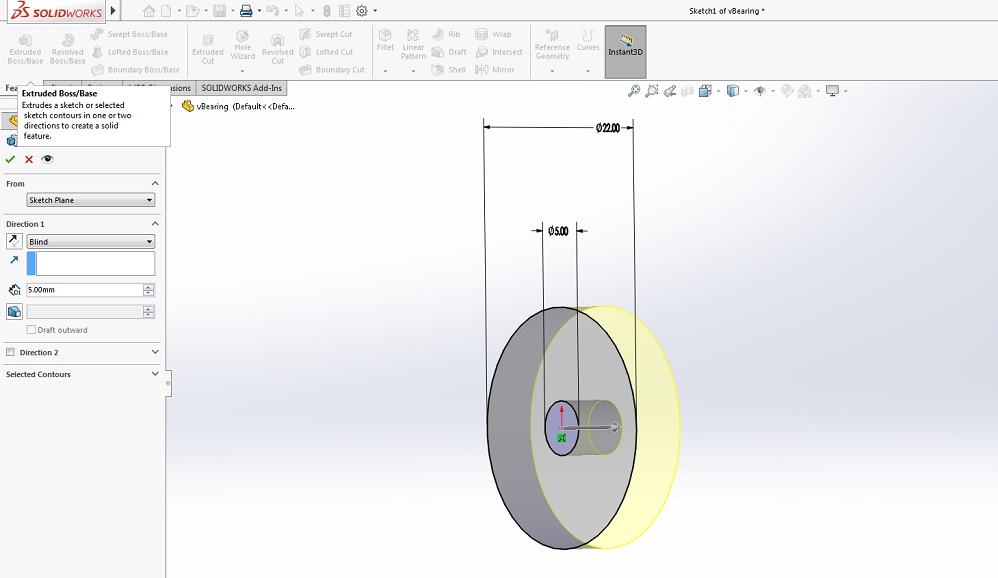Choose Boundary Boss/Base
The width and height of the screenshot is (998, 578).
coord(135,69)
